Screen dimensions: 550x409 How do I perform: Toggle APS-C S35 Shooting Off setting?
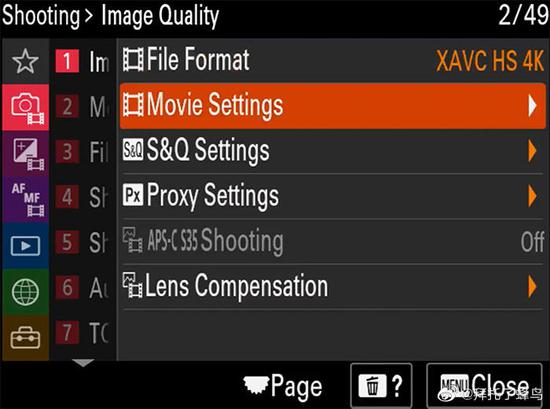click(333, 241)
